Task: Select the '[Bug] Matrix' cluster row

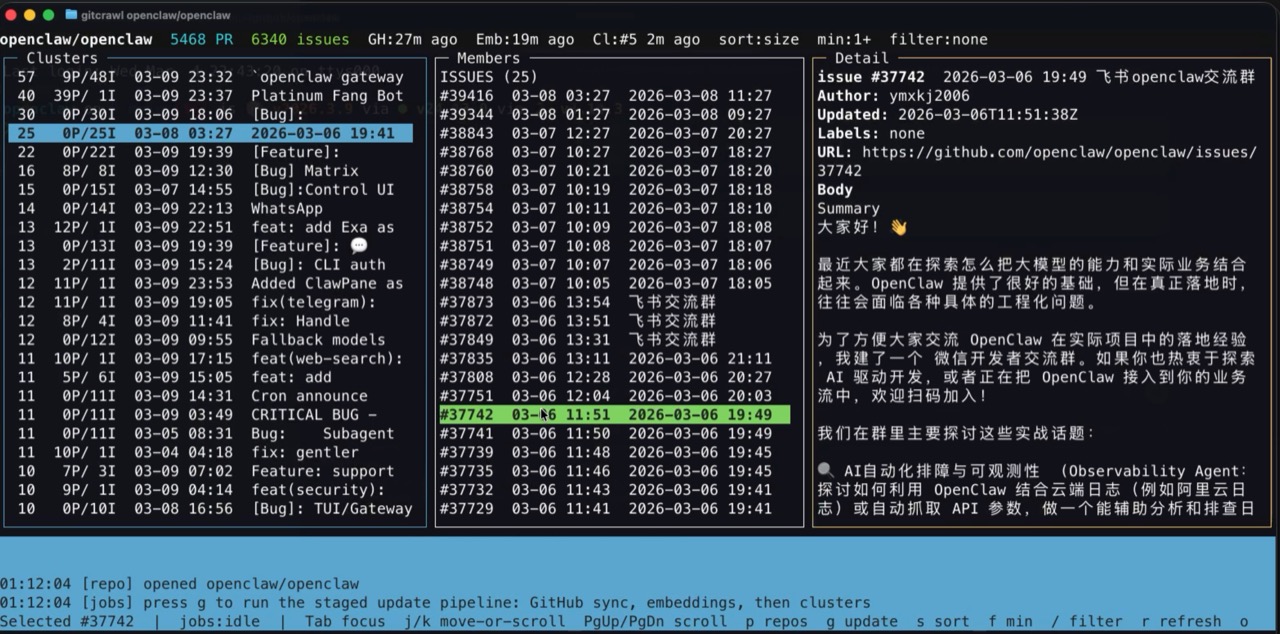Action: tap(210, 171)
